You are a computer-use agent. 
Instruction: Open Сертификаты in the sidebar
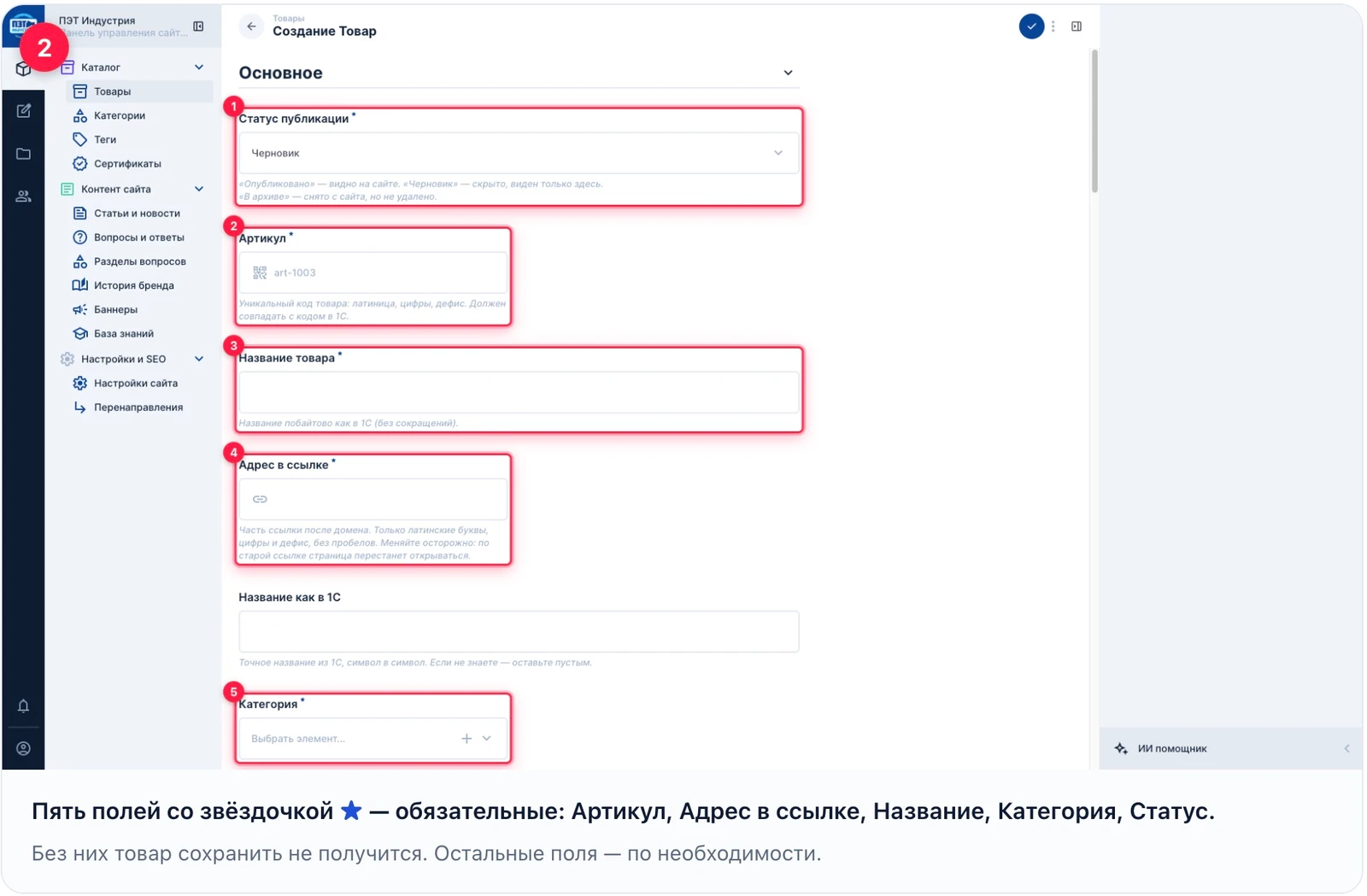139,163
